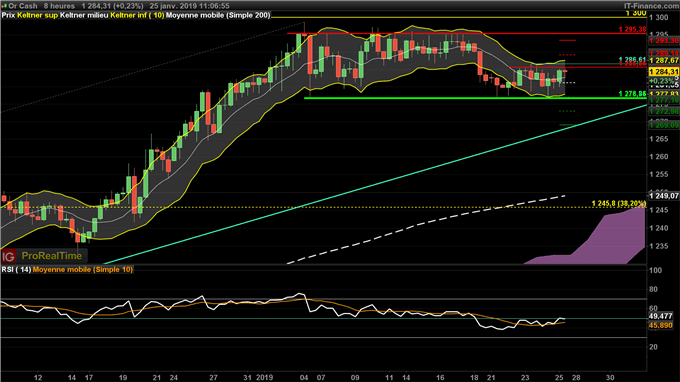Image resolution: width=680 pixels, height=382 pixels.
Task: Click date marker 28 on time axis
Action: (x=576, y=378)
